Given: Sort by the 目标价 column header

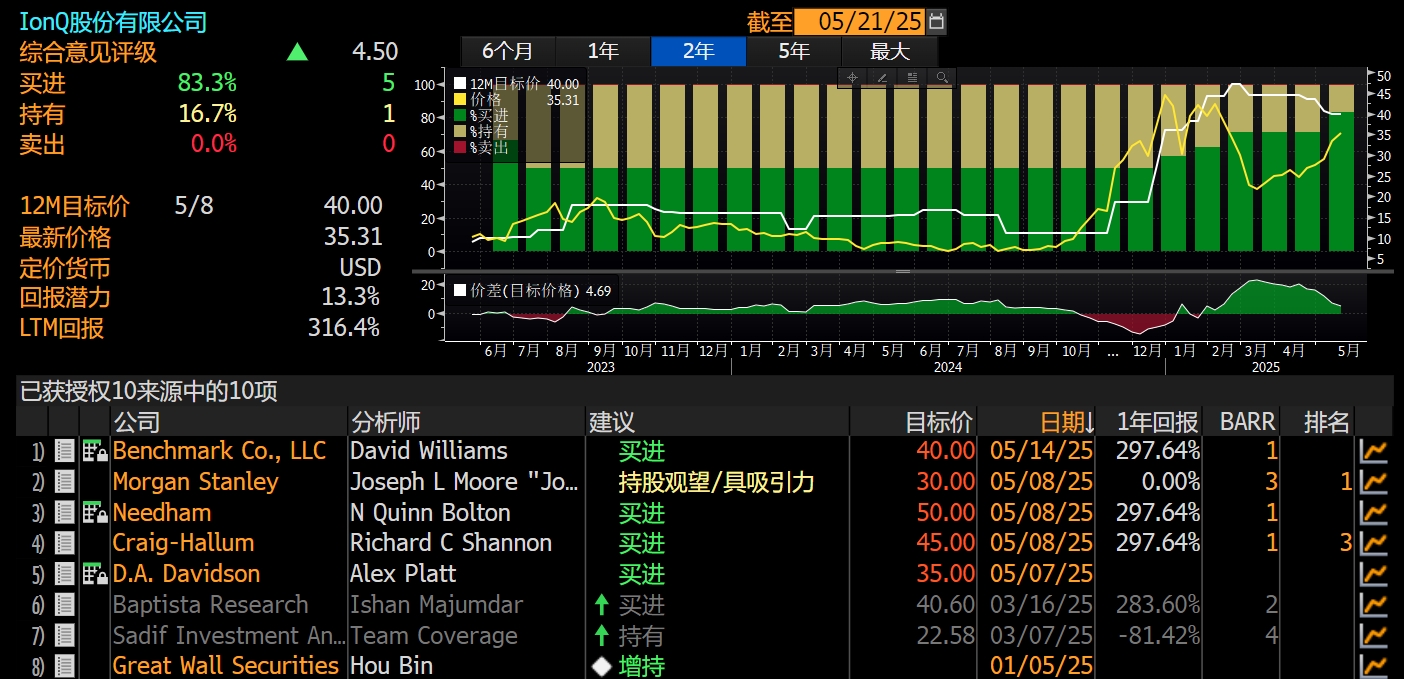Looking at the screenshot, I should (939, 422).
